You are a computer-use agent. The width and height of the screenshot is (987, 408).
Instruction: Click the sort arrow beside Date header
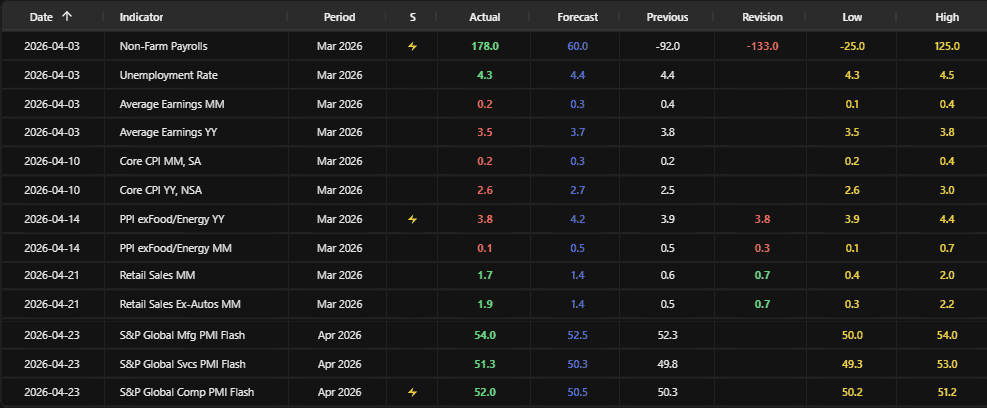pos(67,17)
